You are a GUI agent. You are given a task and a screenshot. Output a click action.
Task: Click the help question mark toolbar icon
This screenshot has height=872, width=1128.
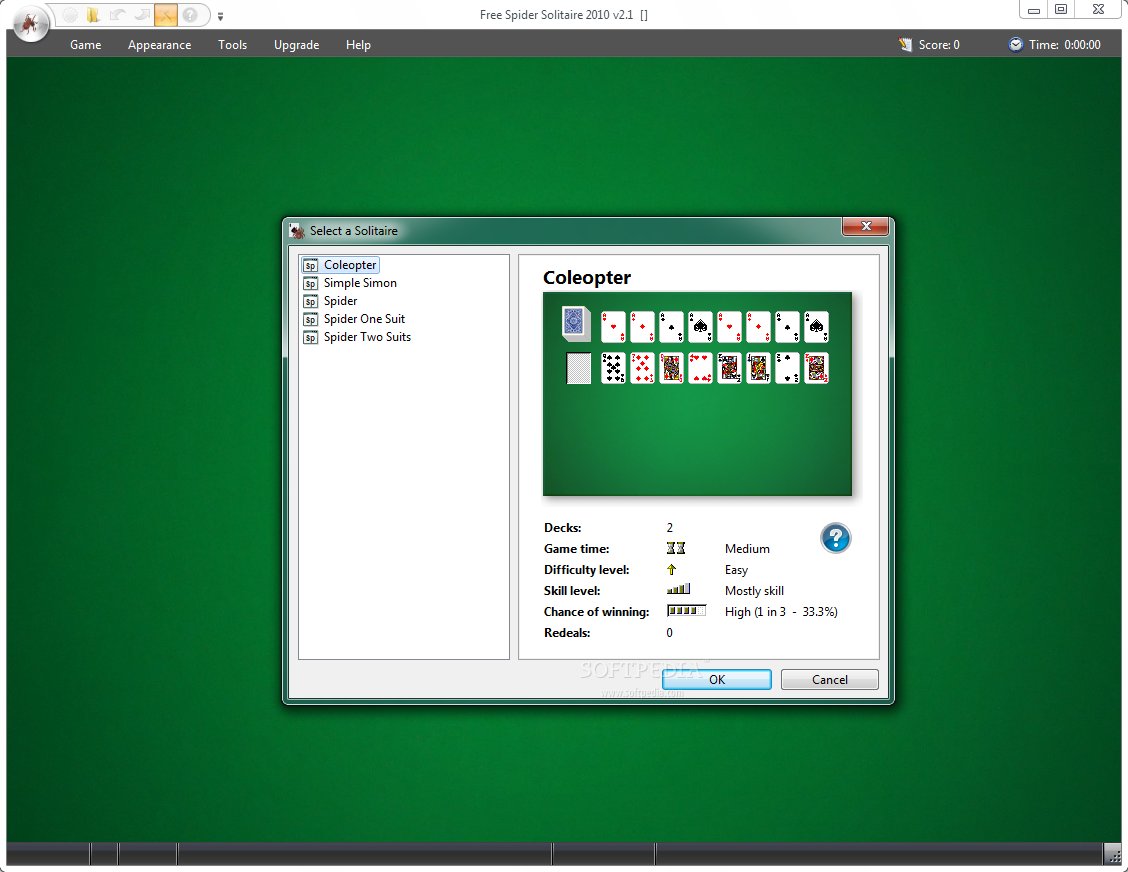pyautogui.click(x=190, y=14)
